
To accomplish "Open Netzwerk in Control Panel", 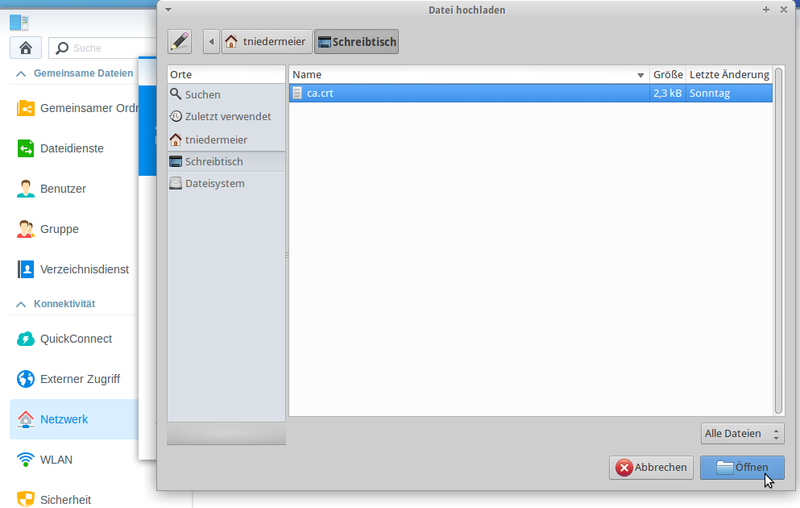I will pos(74,419).
